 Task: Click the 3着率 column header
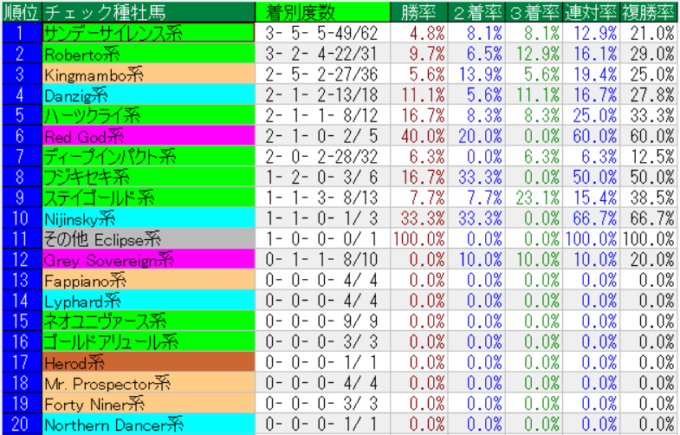526,12
